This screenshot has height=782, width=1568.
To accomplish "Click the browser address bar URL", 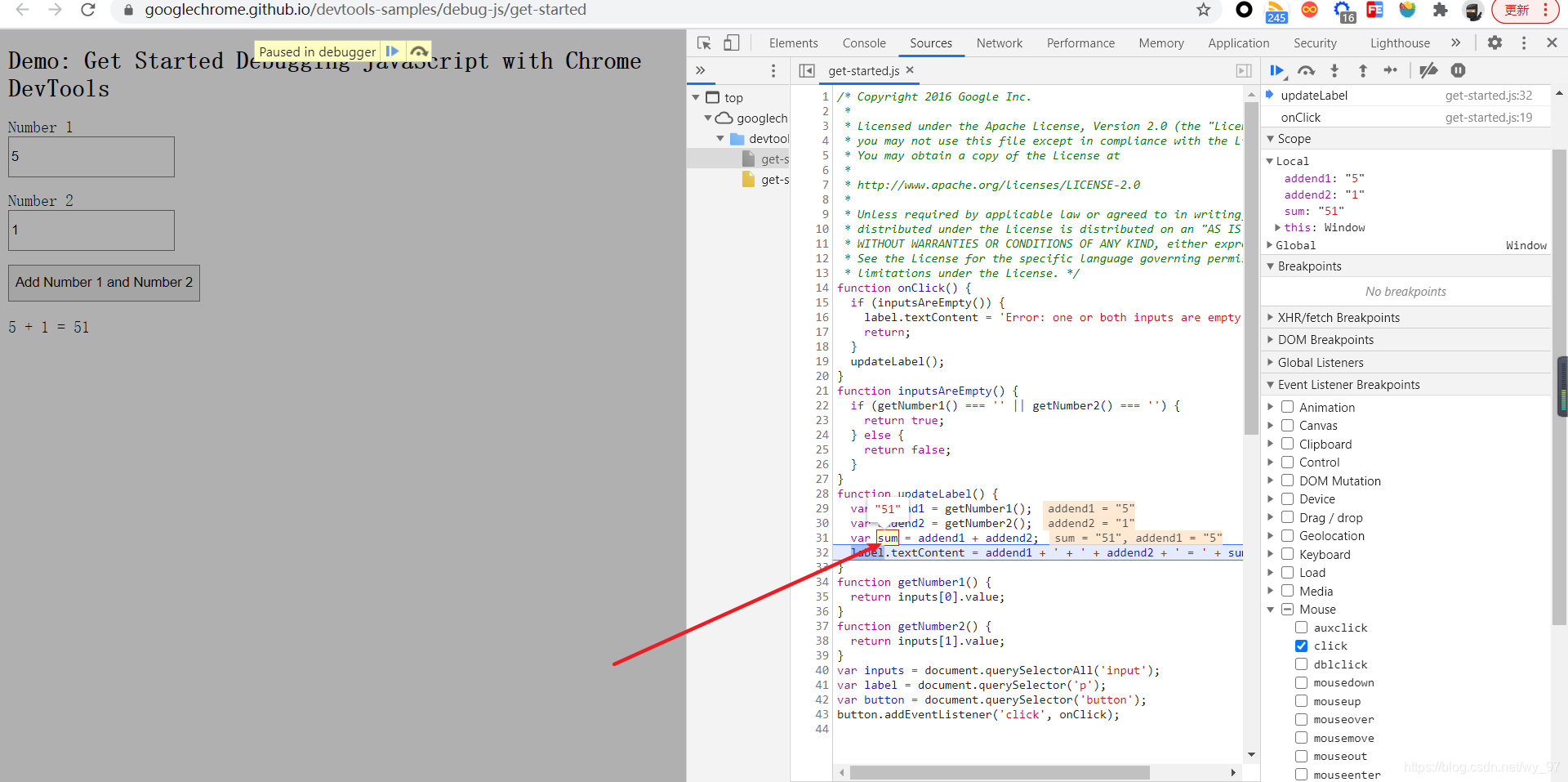I will [x=365, y=10].
